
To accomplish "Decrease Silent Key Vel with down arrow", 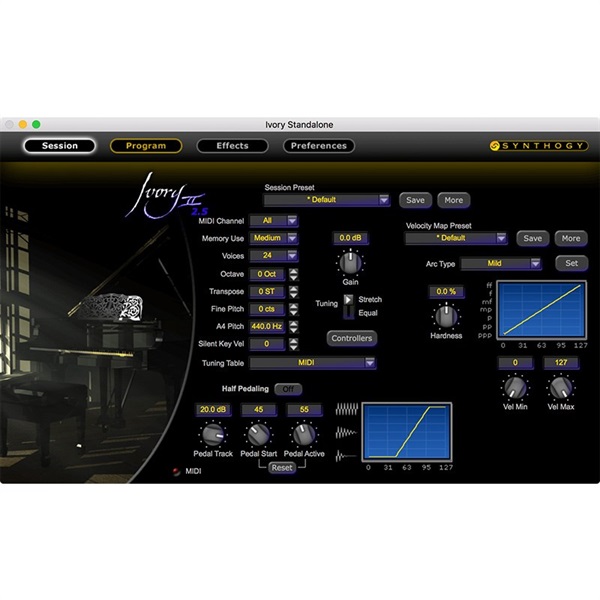I will point(293,347).
